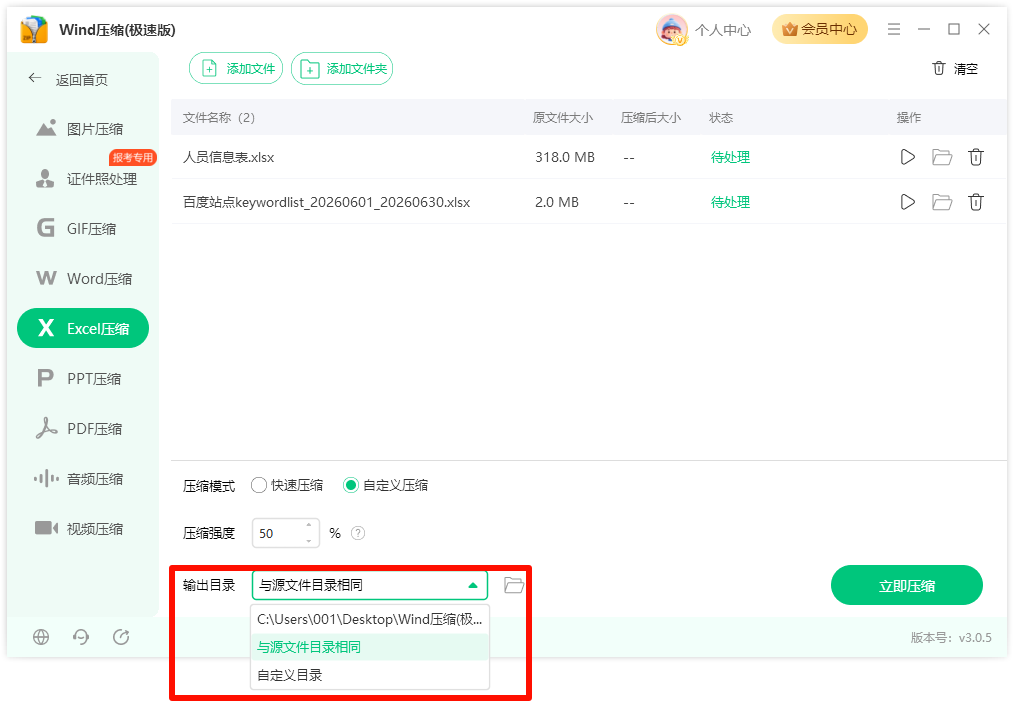Choose the C:\Users\001\Desktop path option
1014x702 pixels.
click(370, 619)
